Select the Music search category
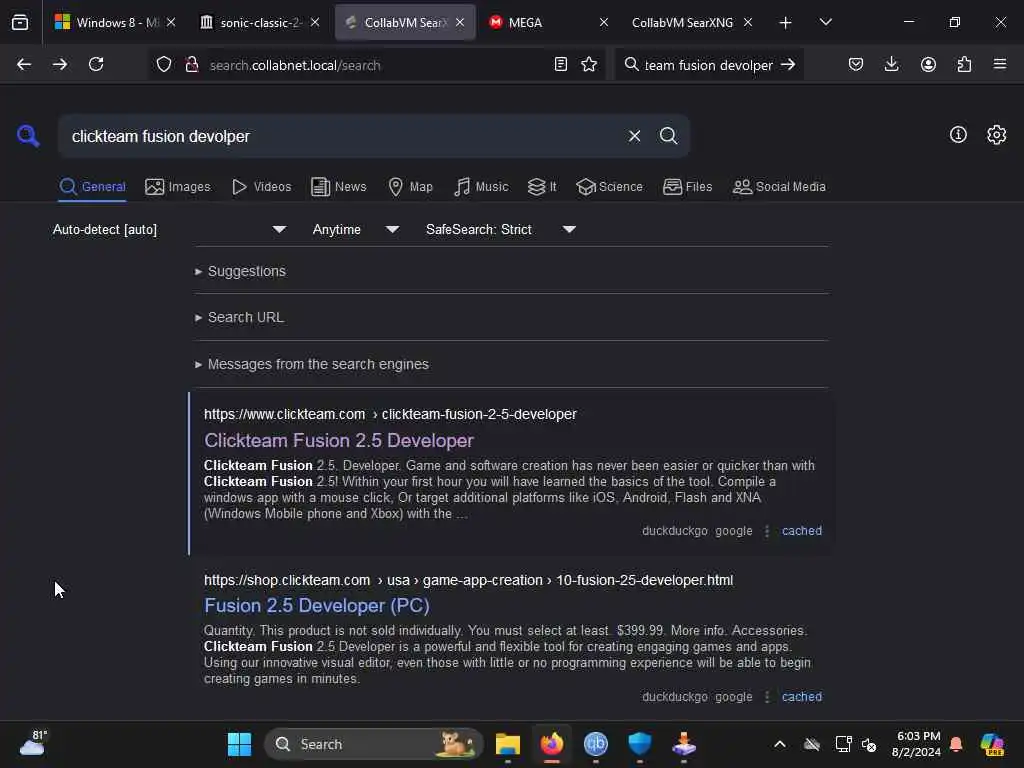 pyautogui.click(x=481, y=187)
